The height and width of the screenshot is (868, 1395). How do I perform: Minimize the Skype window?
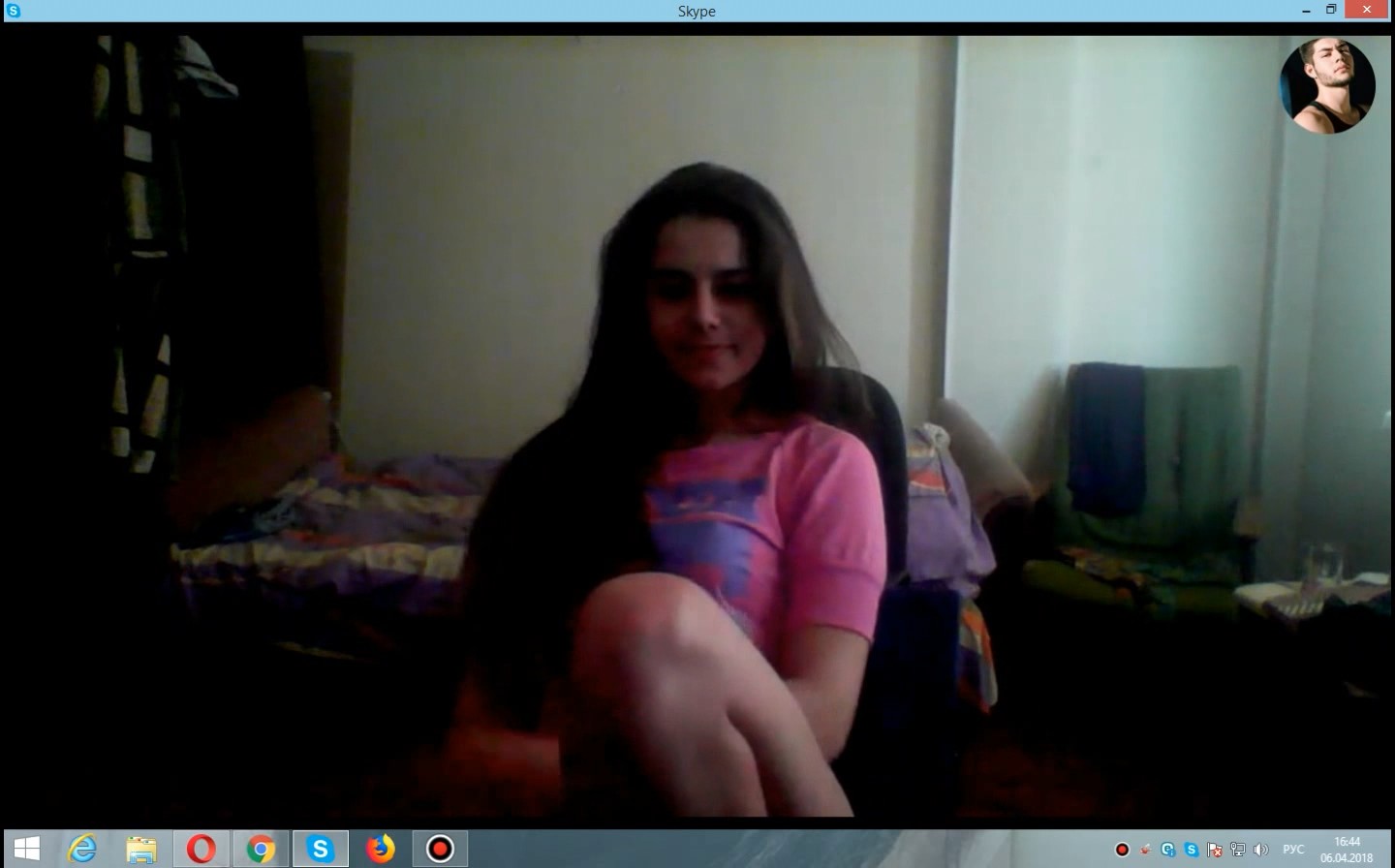(1305, 10)
